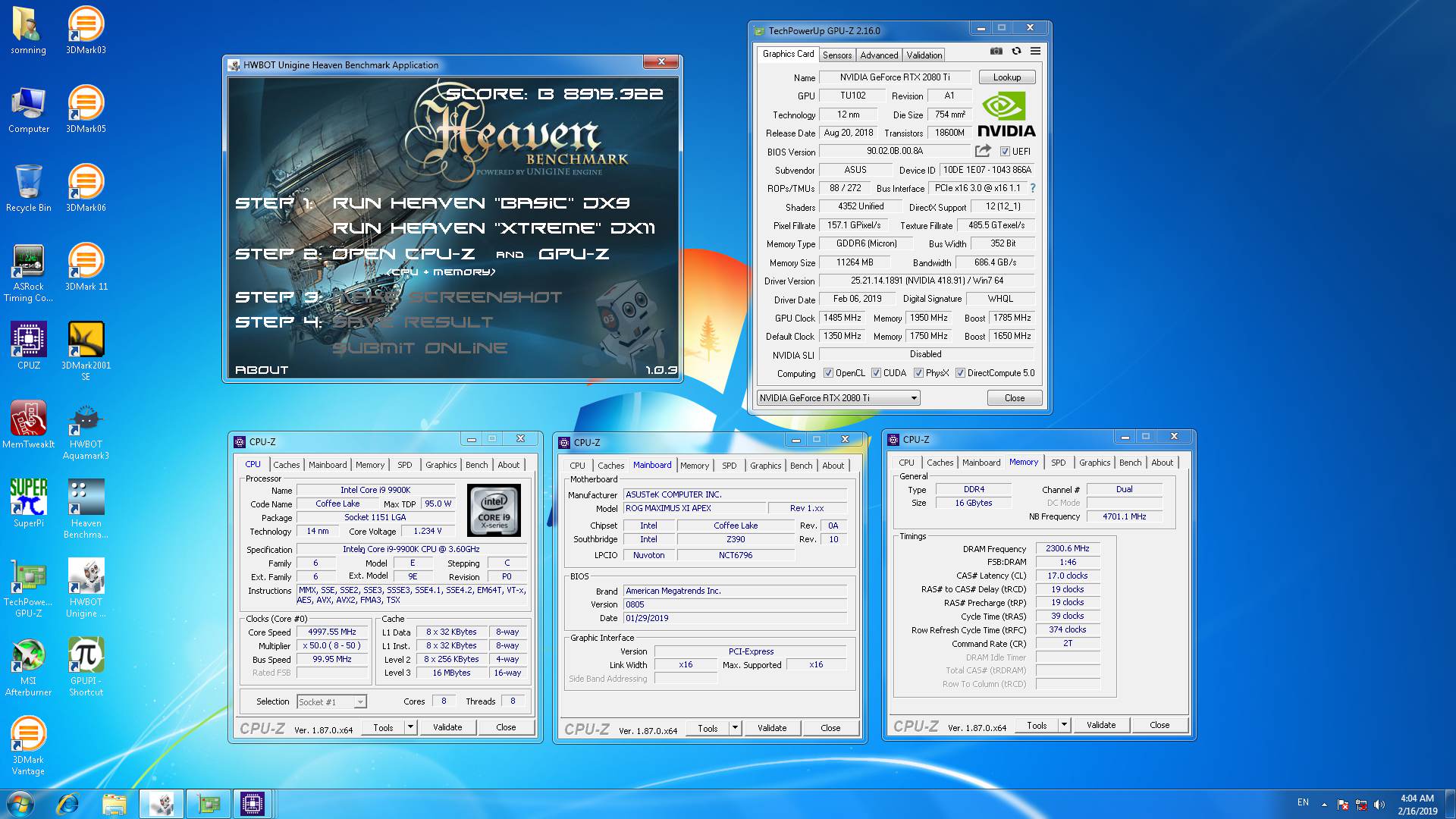Open 3DMark03 desktop shortcut
This screenshot has height=819, width=1456.
click(86, 30)
